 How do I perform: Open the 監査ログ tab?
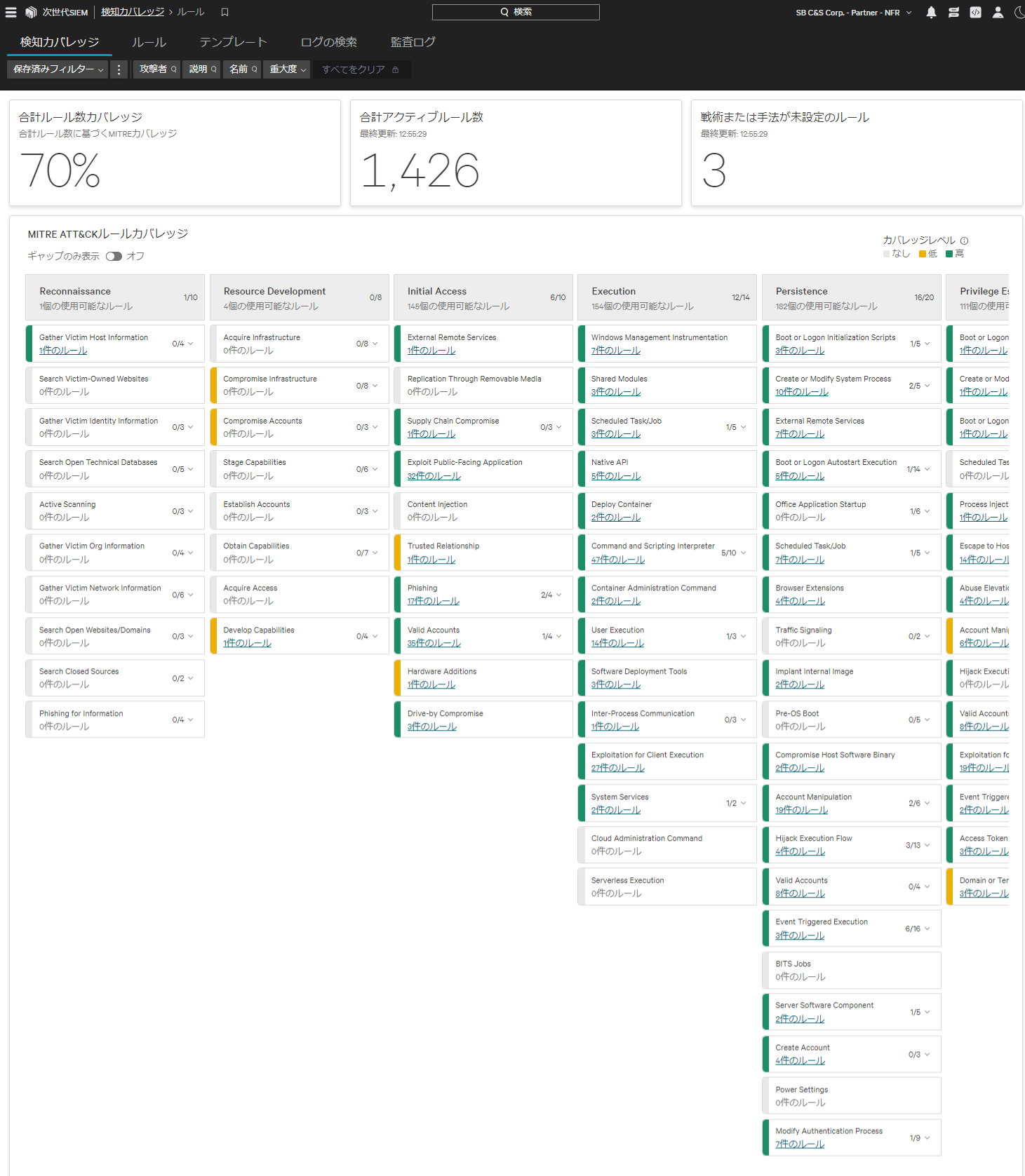413,42
